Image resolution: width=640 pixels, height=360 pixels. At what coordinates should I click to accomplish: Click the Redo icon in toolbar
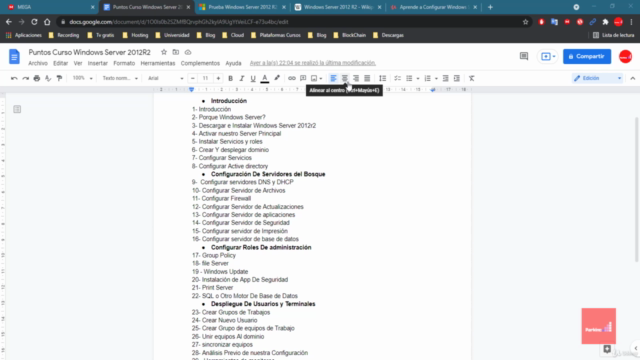(x=25, y=78)
